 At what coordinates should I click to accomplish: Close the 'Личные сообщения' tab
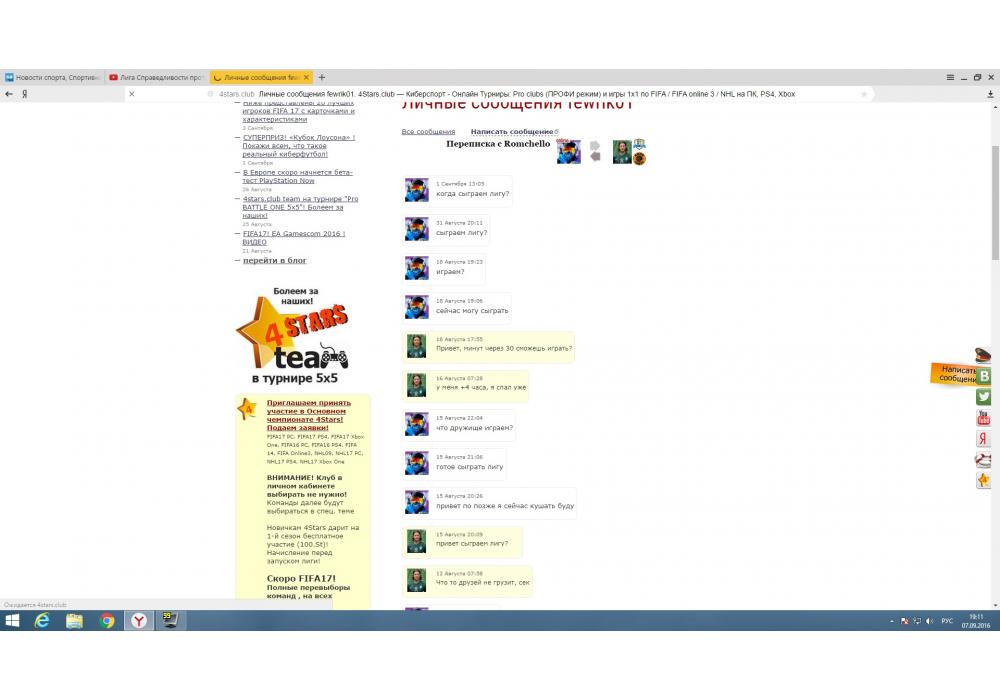[x=306, y=77]
